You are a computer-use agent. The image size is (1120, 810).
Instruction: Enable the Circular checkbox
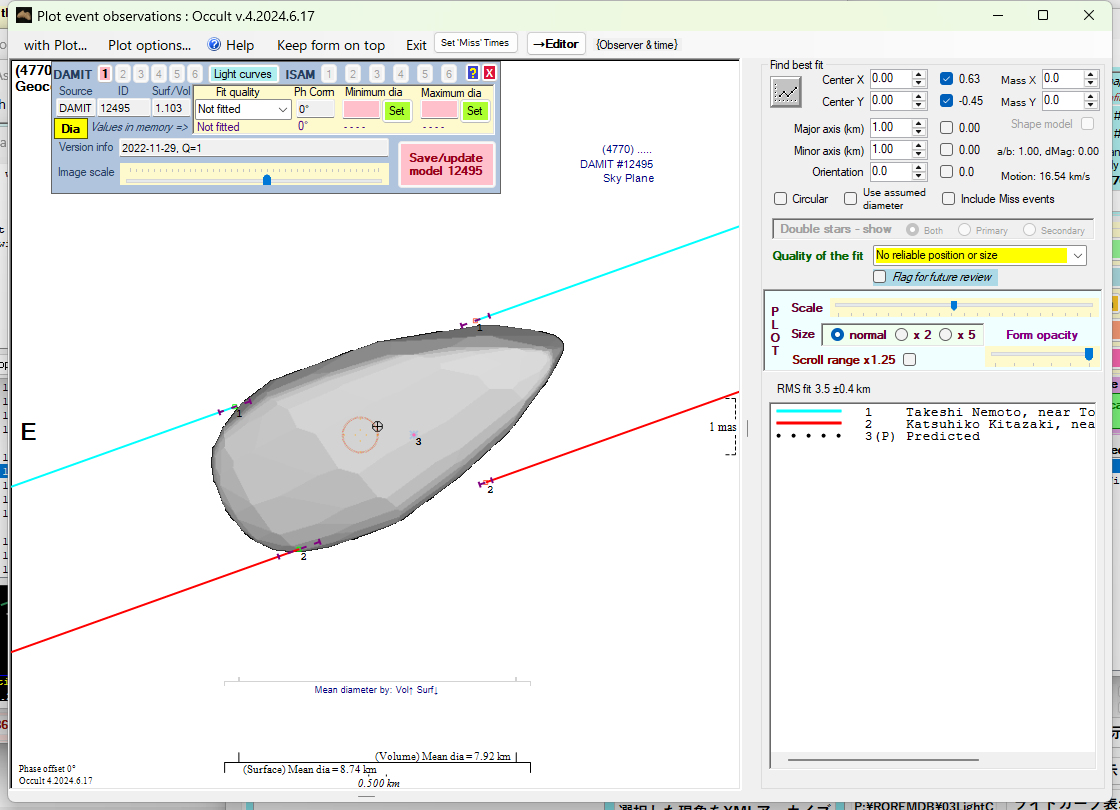781,199
